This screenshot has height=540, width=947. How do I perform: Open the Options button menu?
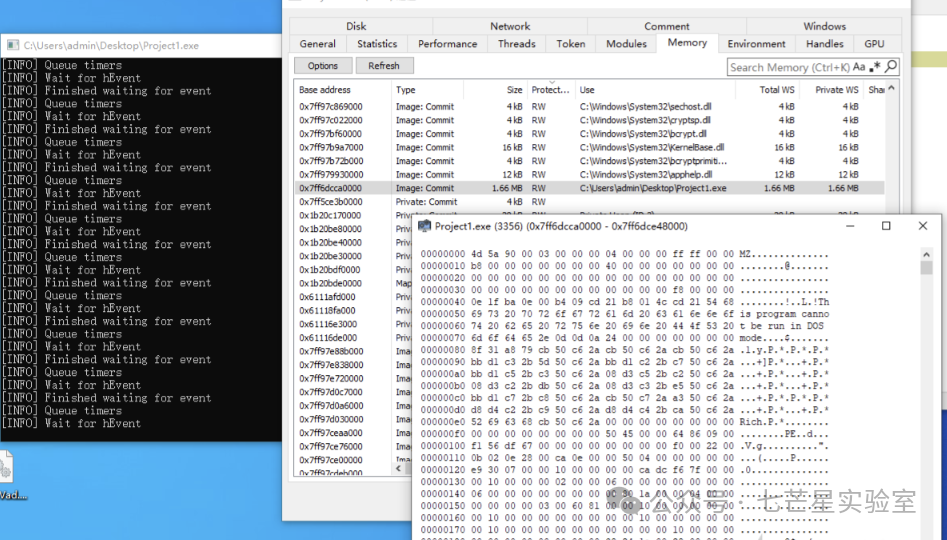[x=323, y=66]
